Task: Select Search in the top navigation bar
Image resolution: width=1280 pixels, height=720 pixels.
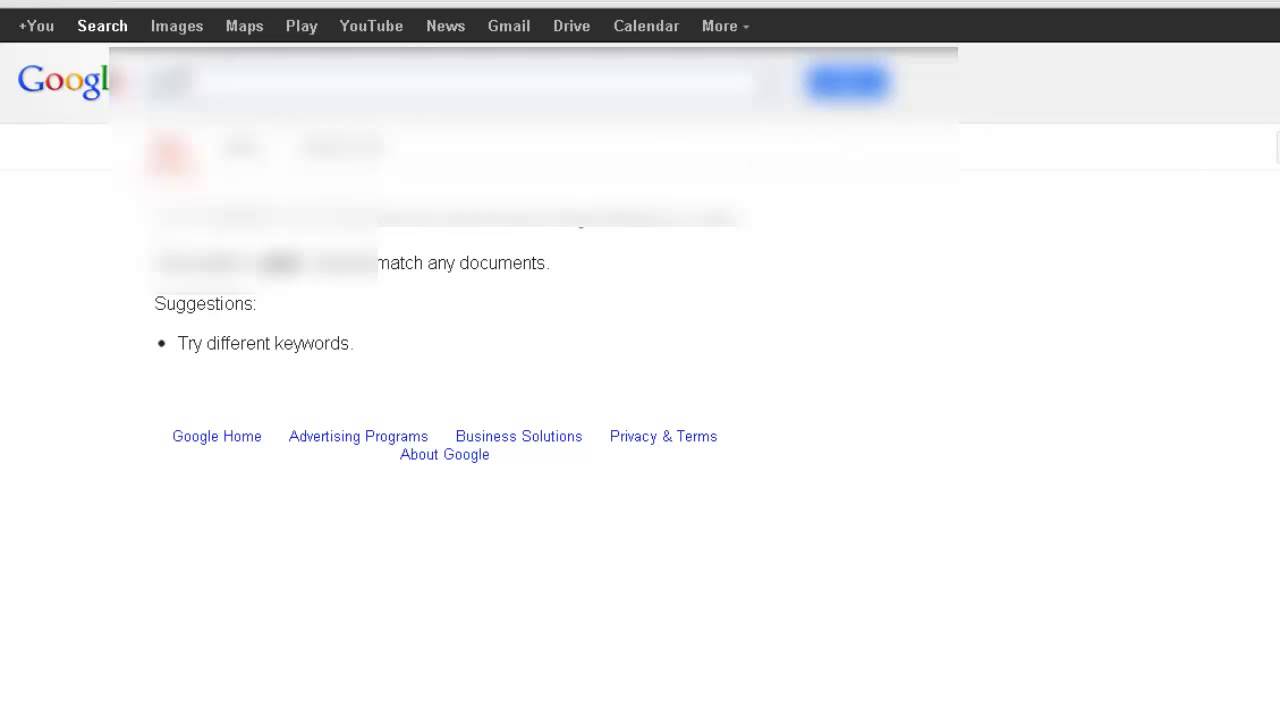Action: click(102, 26)
